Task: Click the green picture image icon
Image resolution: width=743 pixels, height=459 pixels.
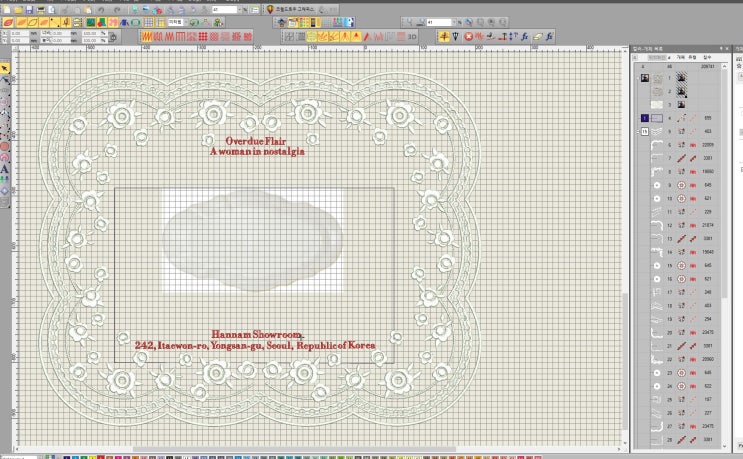Action: [90, 22]
